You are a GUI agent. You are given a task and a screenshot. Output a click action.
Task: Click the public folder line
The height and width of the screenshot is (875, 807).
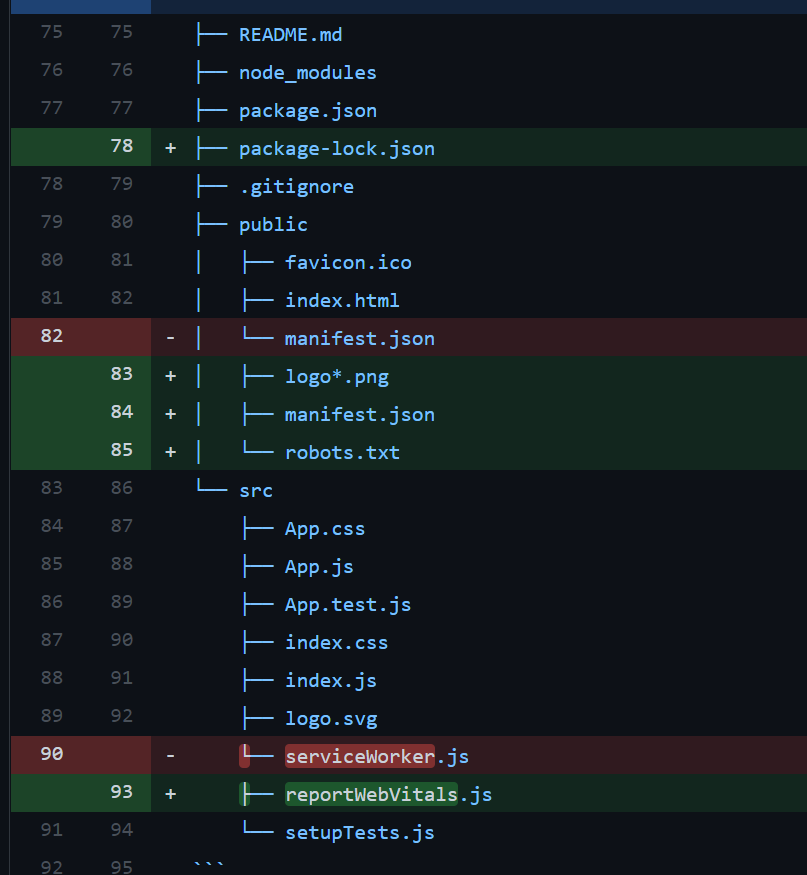click(x=273, y=224)
